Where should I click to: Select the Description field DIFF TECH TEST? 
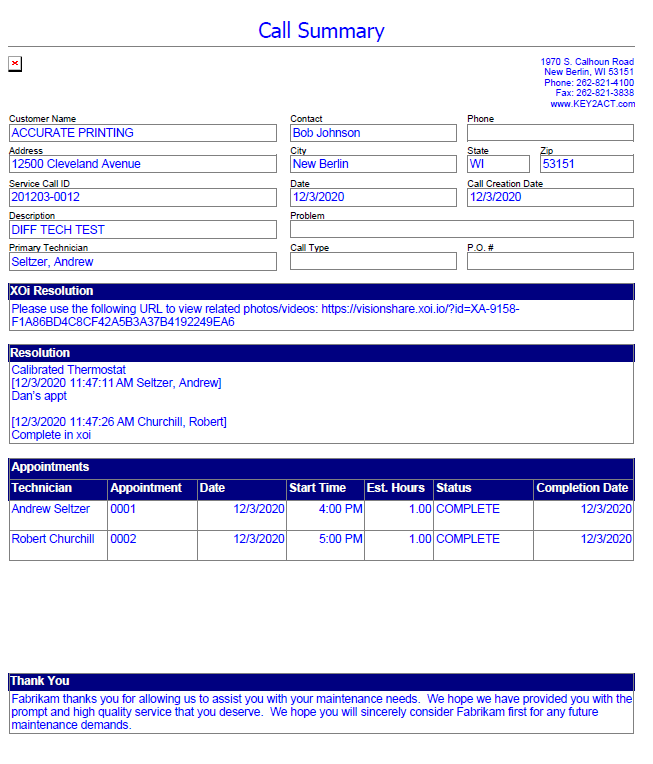tap(142, 230)
